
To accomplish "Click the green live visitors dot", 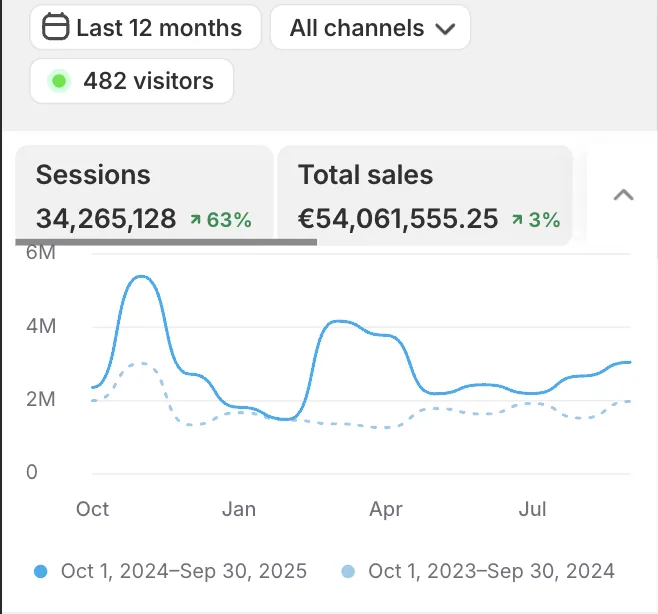I will (59, 81).
